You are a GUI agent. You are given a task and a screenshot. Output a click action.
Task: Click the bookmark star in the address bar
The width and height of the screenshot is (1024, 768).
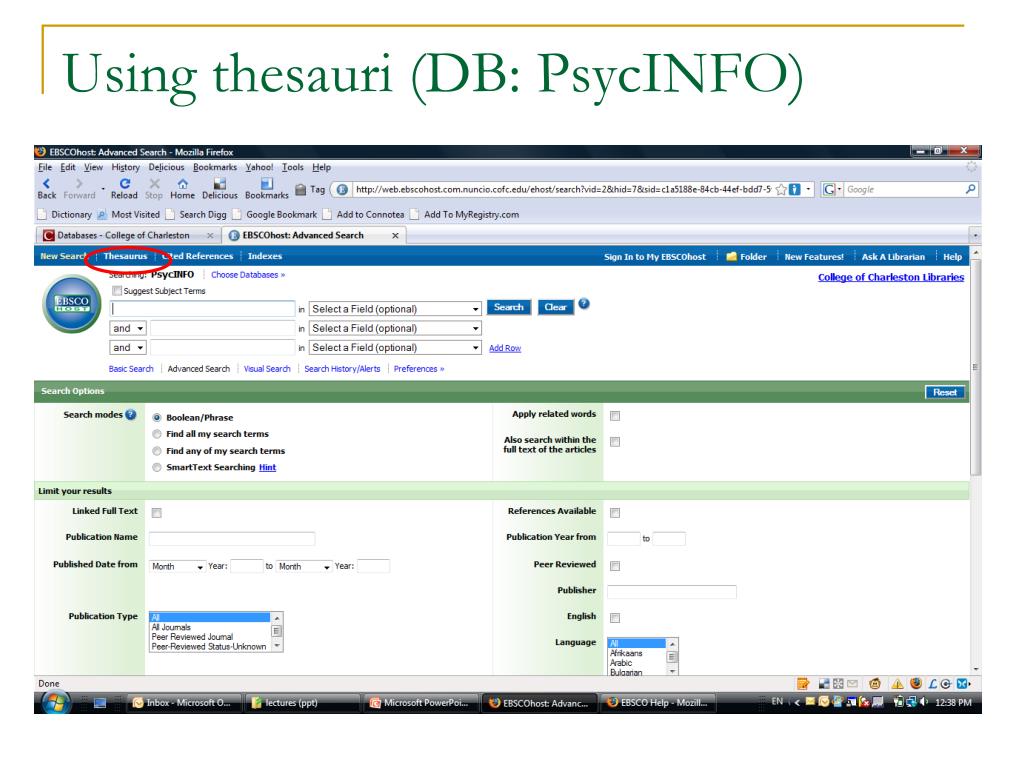(x=780, y=189)
